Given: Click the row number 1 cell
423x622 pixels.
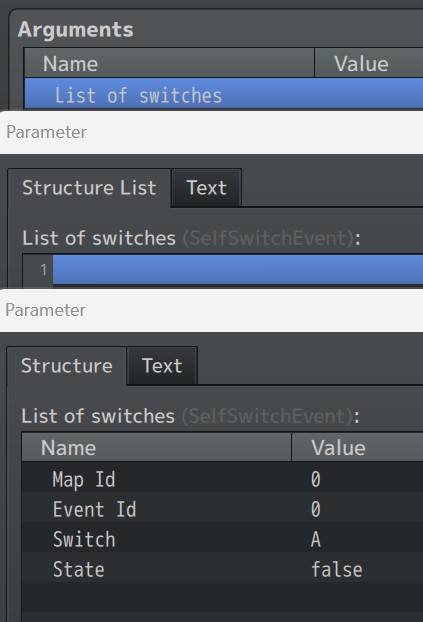Looking at the screenshot, I should (38, 270).
